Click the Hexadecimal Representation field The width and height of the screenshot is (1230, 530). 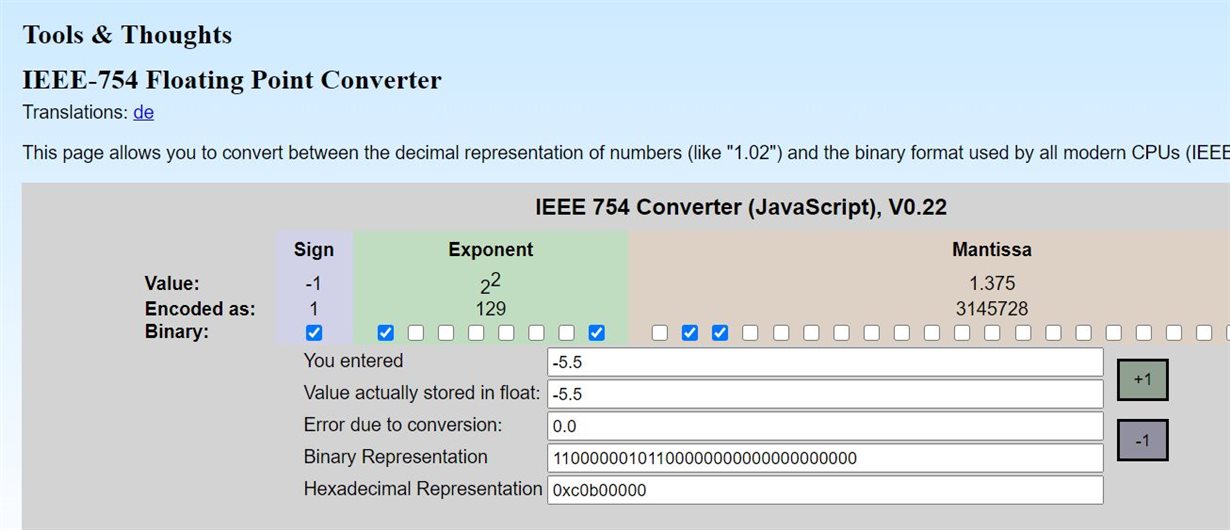click(825, 490)
